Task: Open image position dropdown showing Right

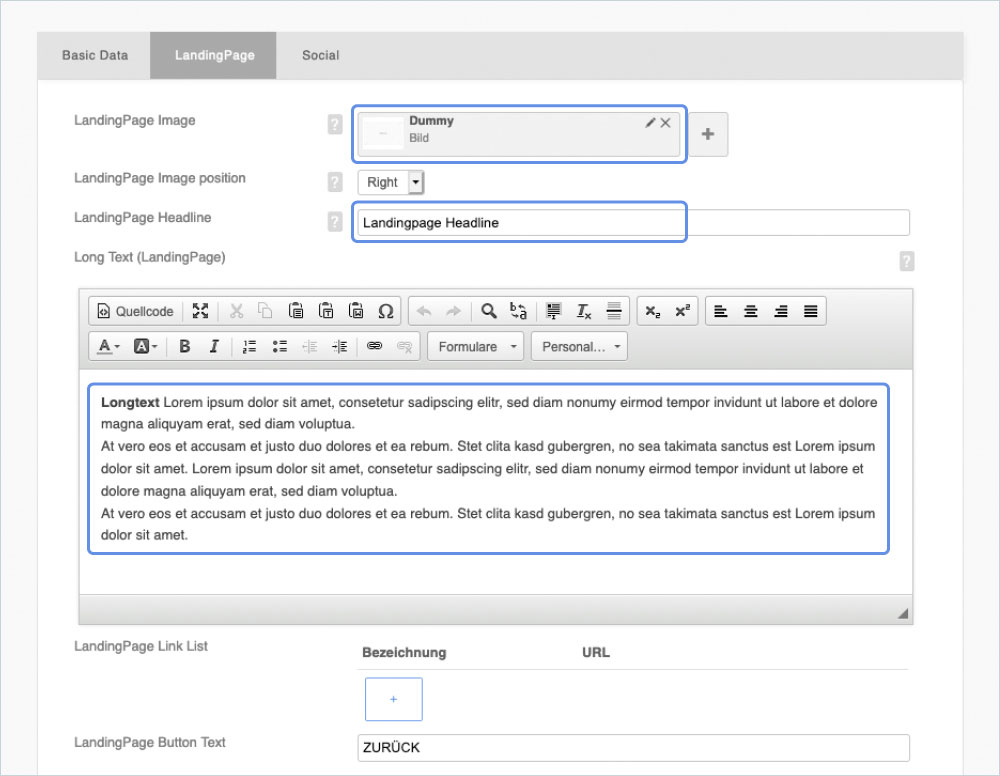Action: tap(390, 182)
